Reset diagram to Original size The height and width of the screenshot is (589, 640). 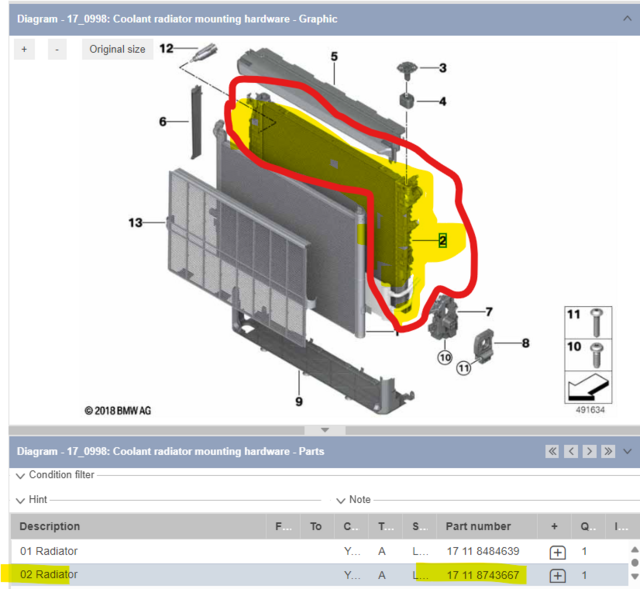click(x=117, y=49)
